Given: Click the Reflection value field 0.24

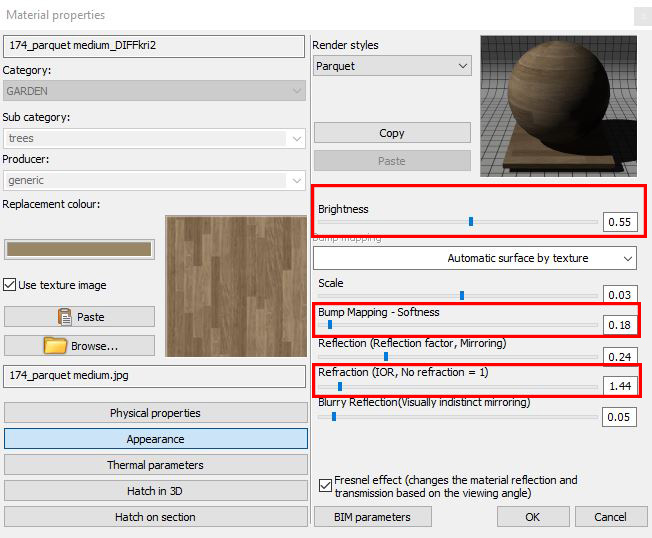Looking at the screenshot, I should pos(620,356).
